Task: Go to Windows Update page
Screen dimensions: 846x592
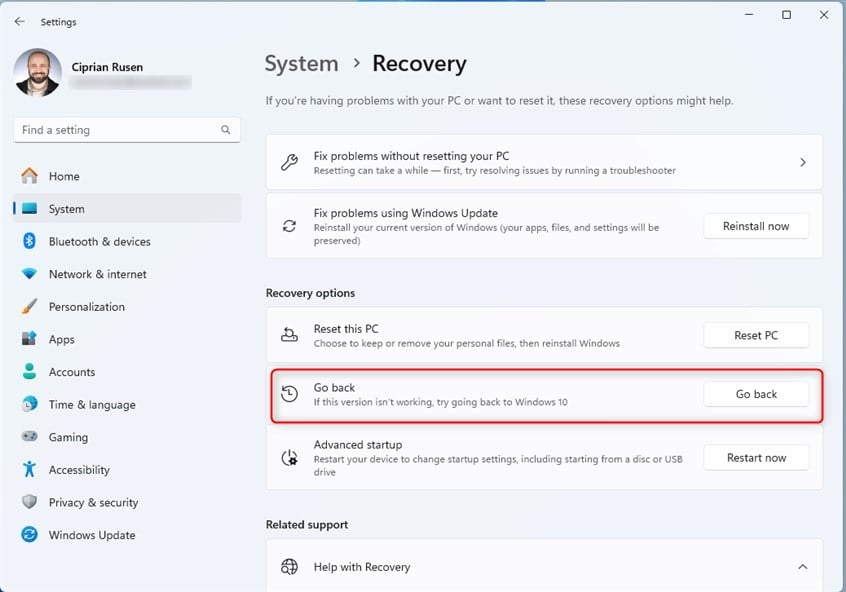Action: point(127,535)
